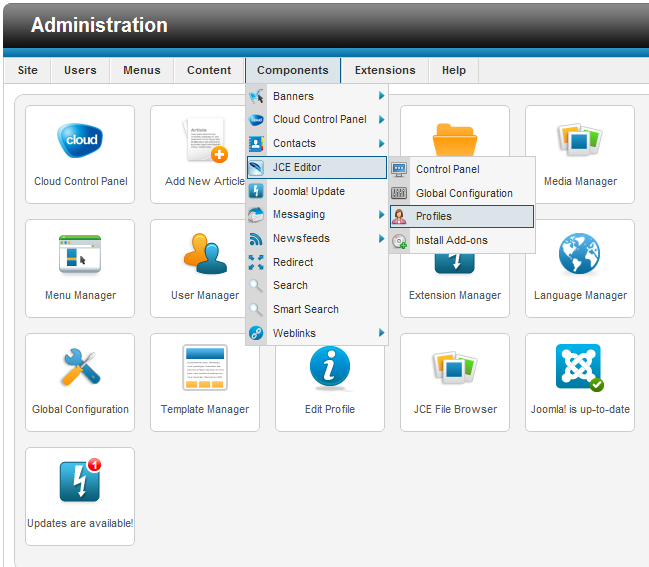The image size is (649, 567).
Task: Select JCE Editor in Components menu
Action: coord(317,168)
